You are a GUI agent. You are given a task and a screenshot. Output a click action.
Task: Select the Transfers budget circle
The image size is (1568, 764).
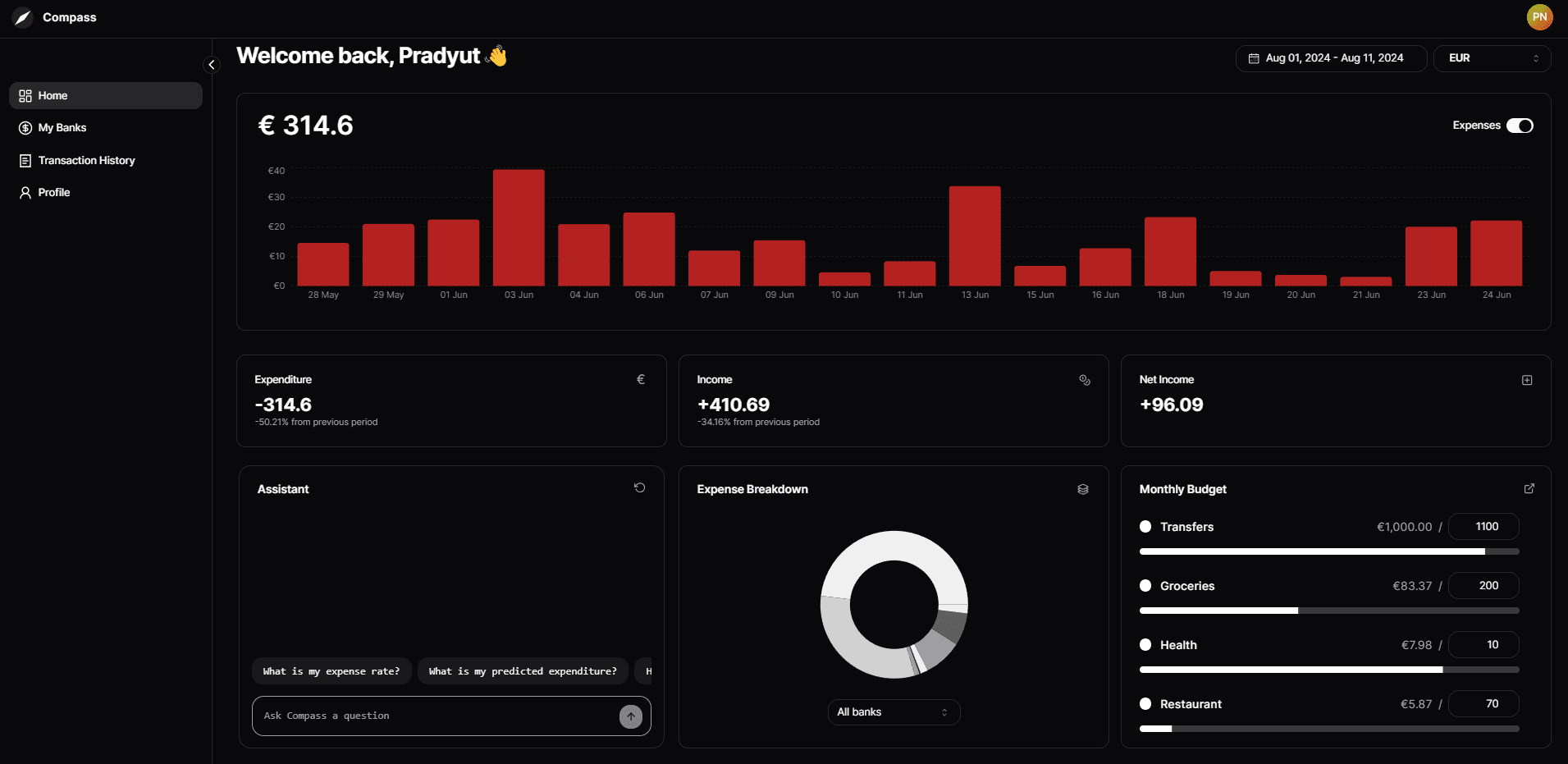[1145, 527]
